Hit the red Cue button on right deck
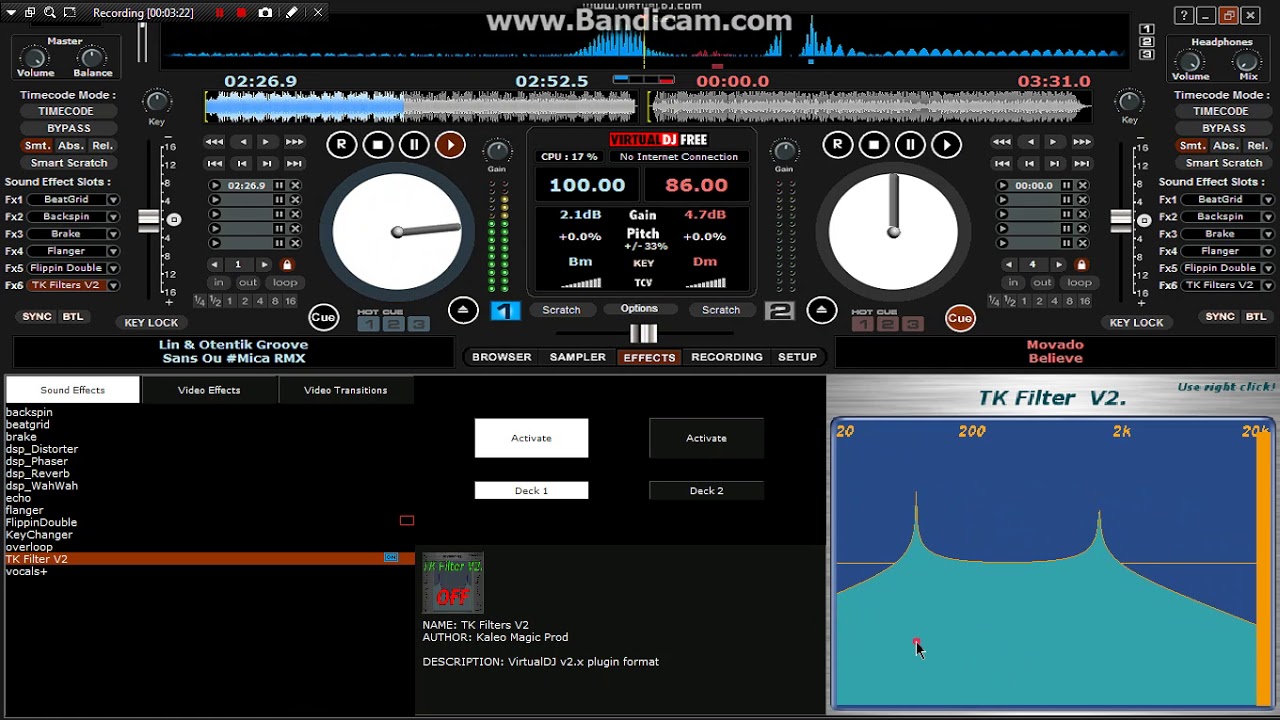This screenshot has width=1280, height=720. pyautogui.click(x=960, y=318)
